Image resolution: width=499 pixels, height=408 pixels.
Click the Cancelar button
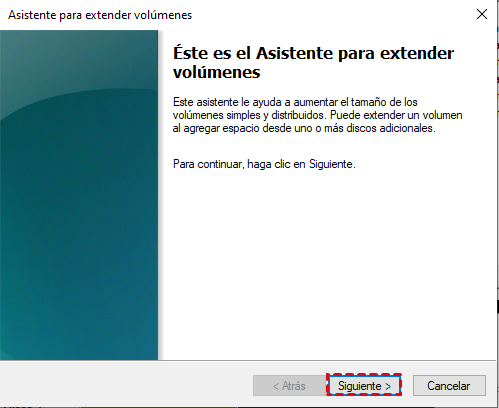point(449,385)
